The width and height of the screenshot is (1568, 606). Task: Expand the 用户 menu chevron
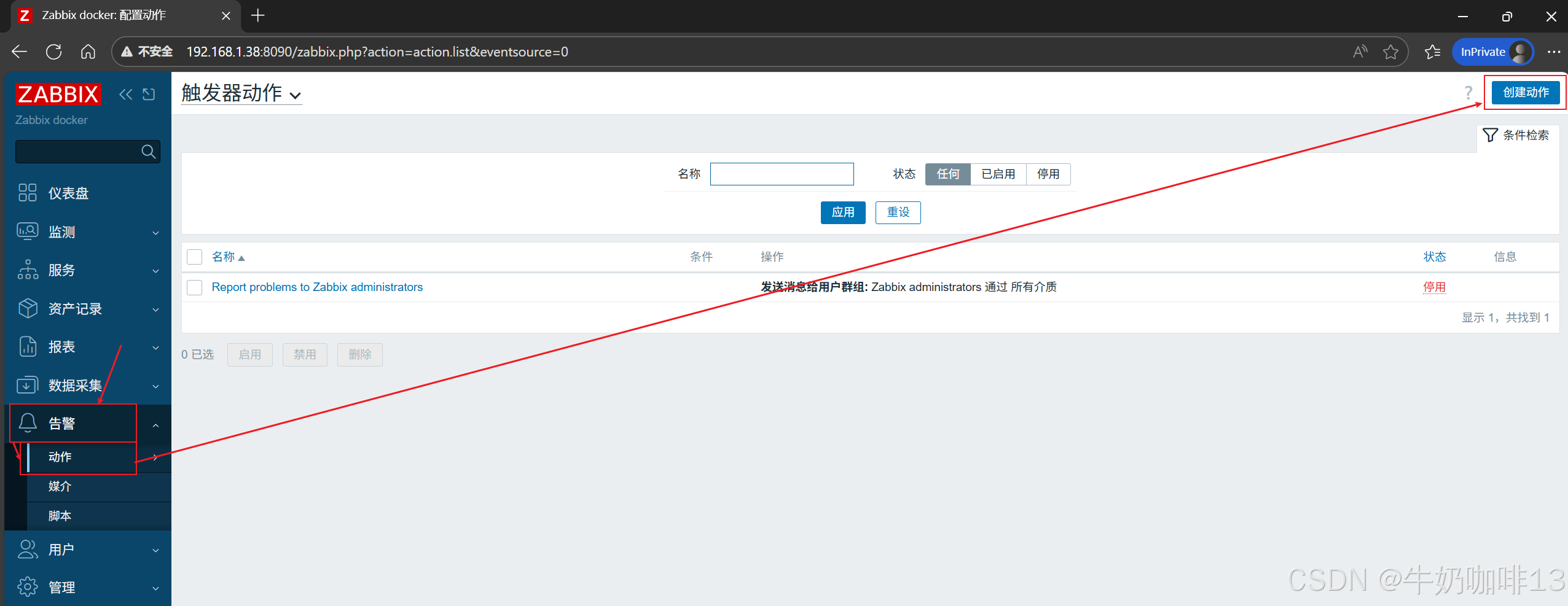[x=155, y=550]
